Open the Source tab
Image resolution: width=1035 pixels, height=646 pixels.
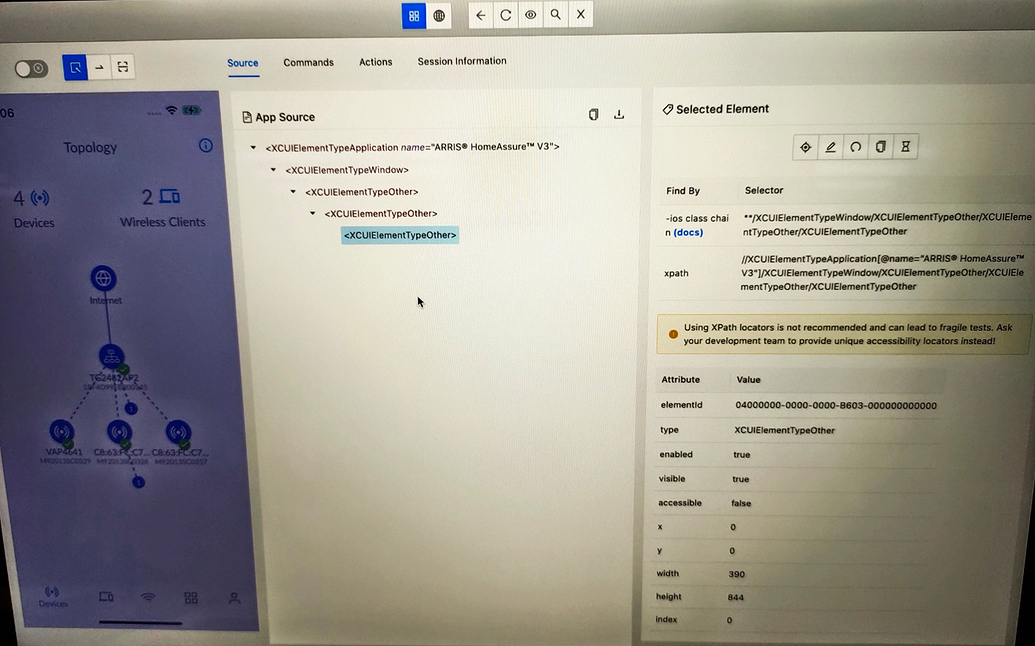click(x=243, y=63)
